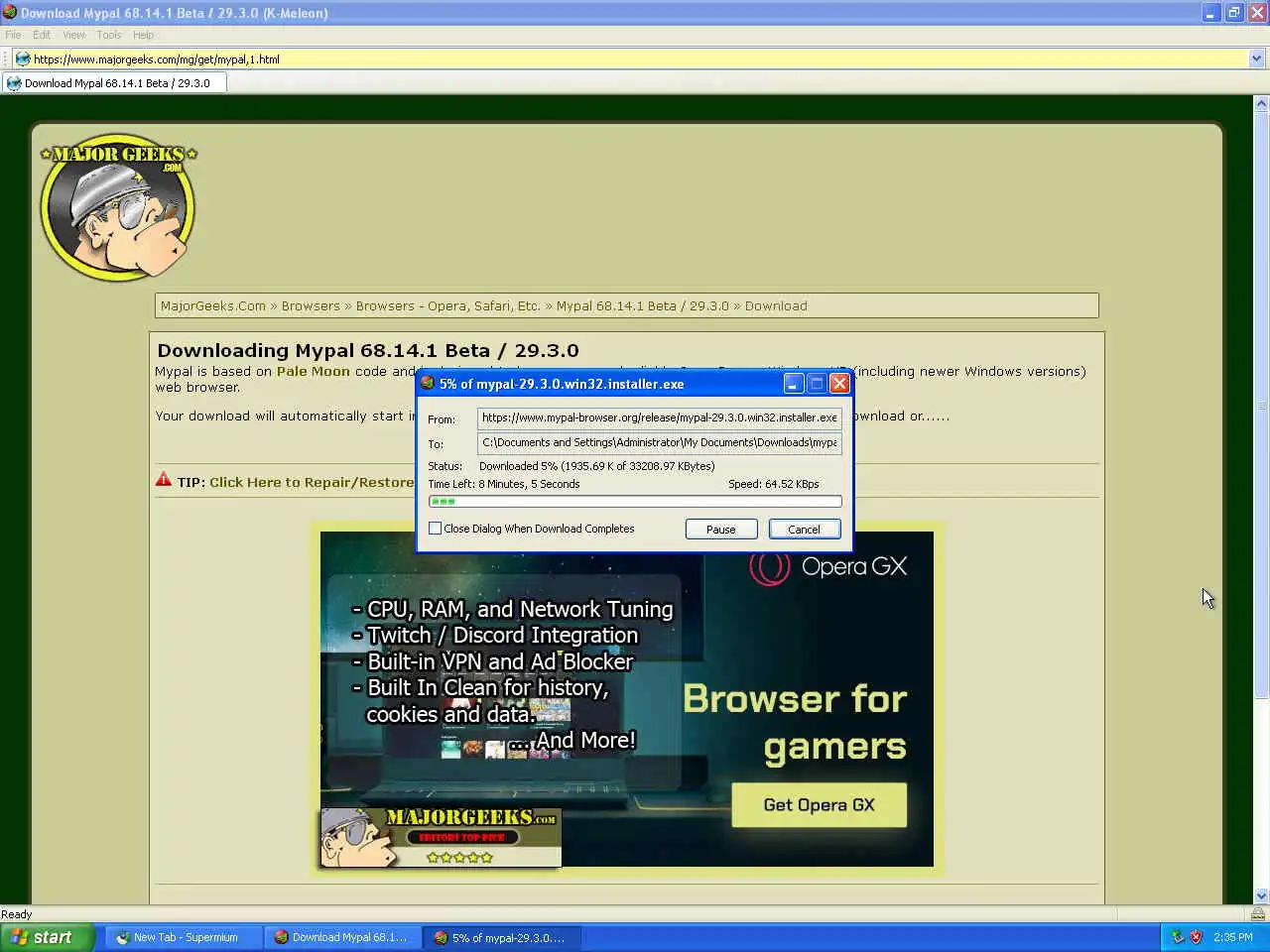Screen dimensions: 1270x952
Task: Click the From URL field in the dialog
Action: click(x=660, y=418)
